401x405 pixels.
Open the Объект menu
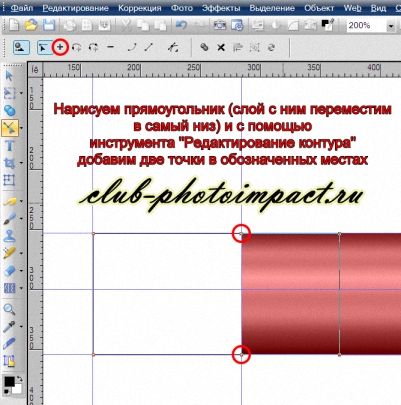pyautogui.click(x=319, y=8)
